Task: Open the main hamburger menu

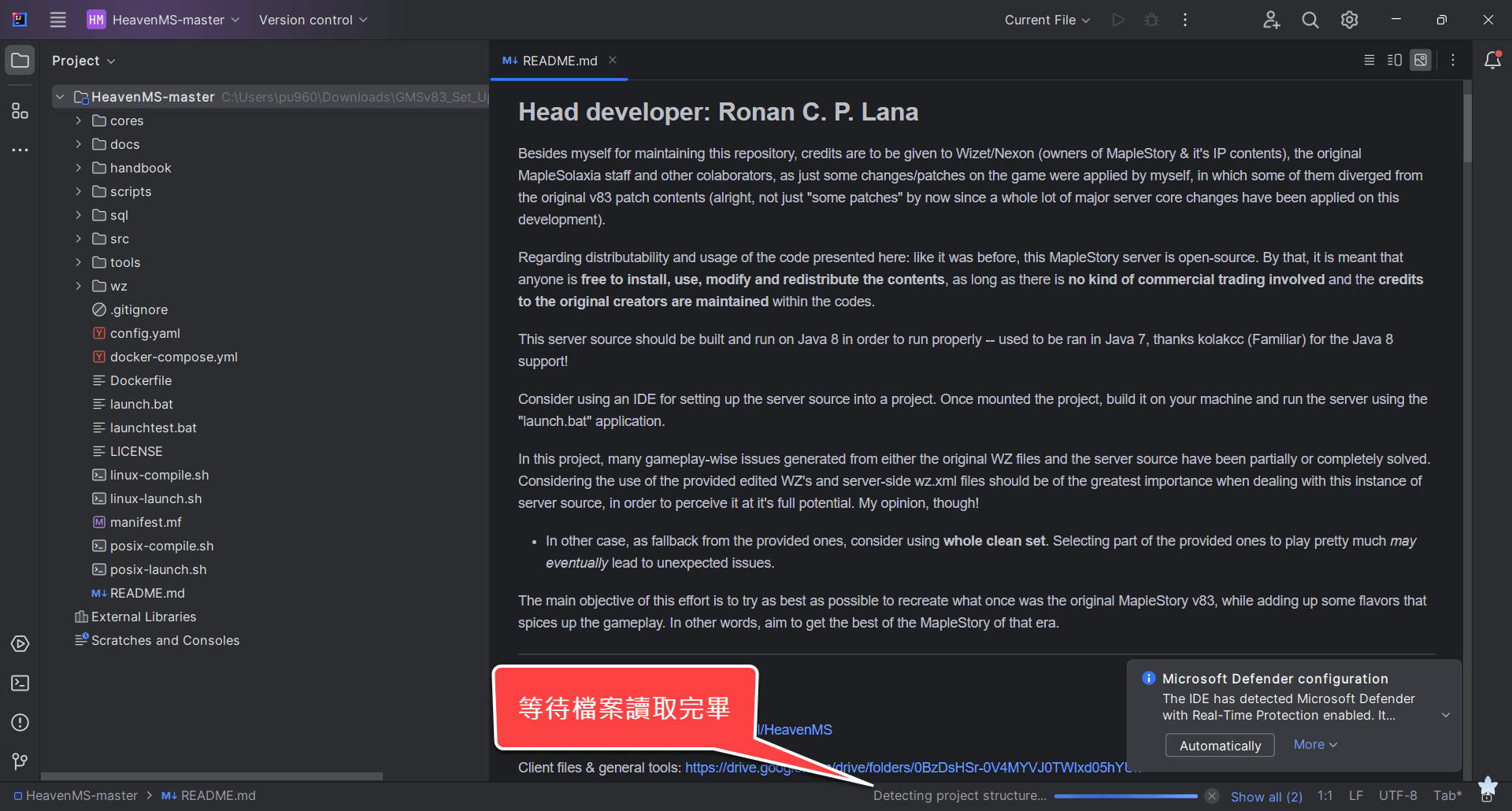Action: 57,20
